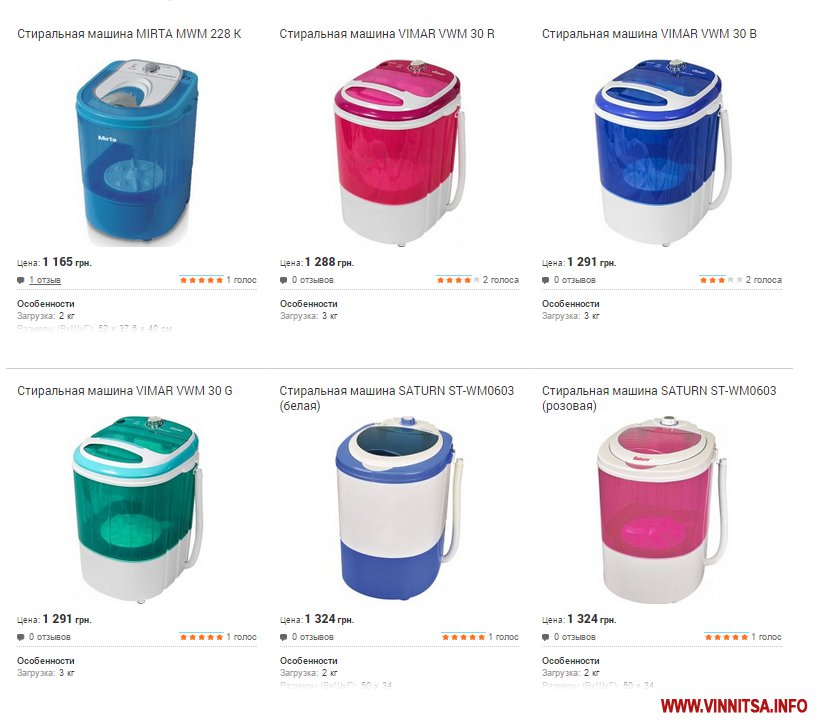Viewport: 818px width, 721px height.
Task: Click the pink VIMAR VWM 30 R image
Action: click(399, 153)
